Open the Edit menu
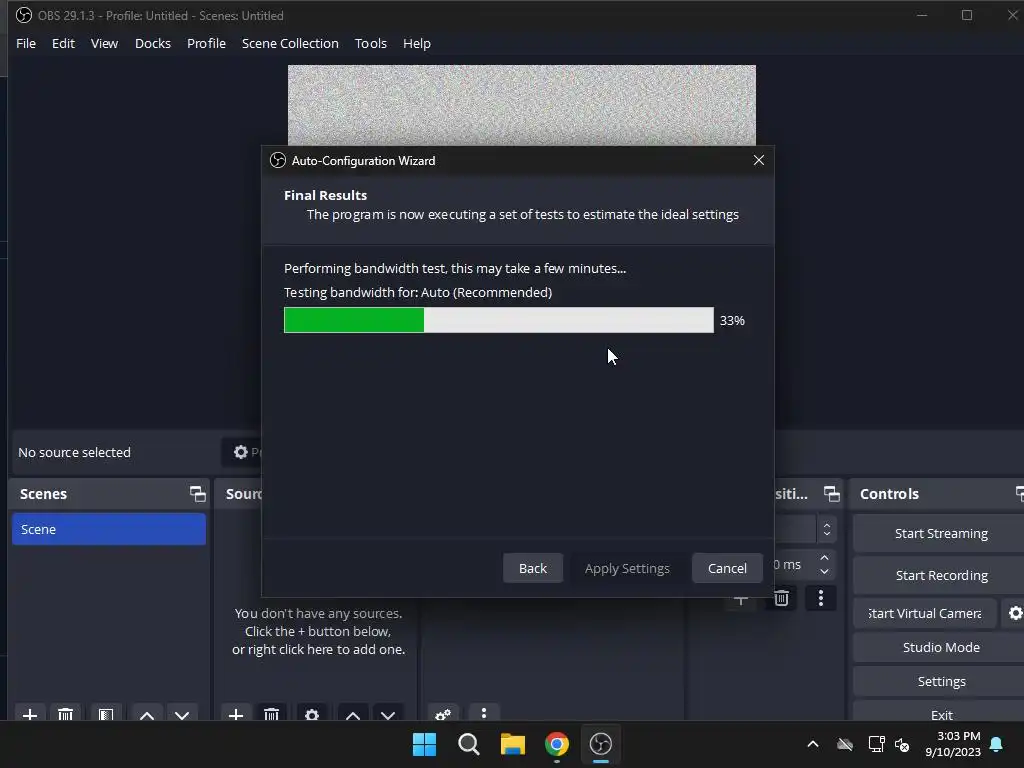The width and height of the screenshot is (1024, 768). (x=63, y=43)
